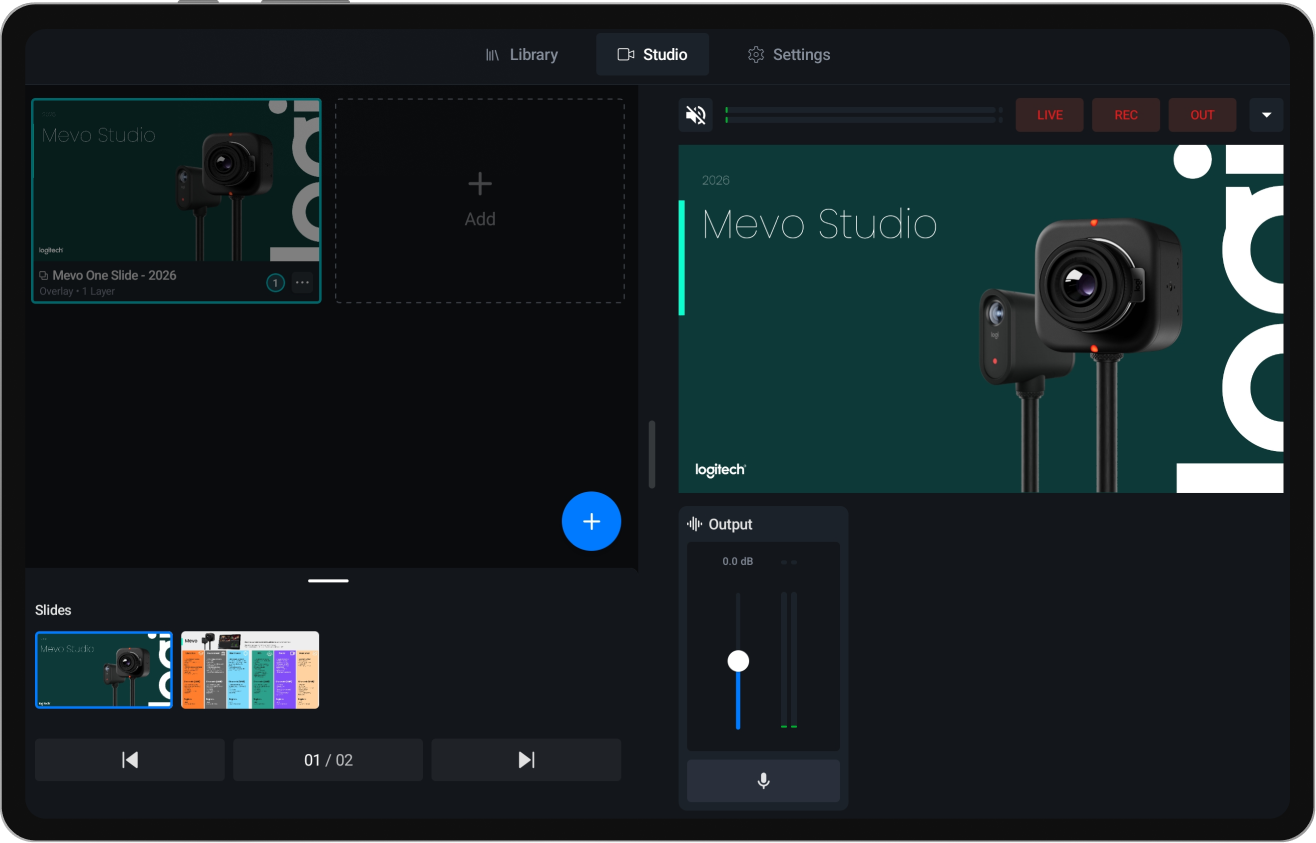Click the Output panel audio levels icon
The image size is (1316, 843).
693,523
